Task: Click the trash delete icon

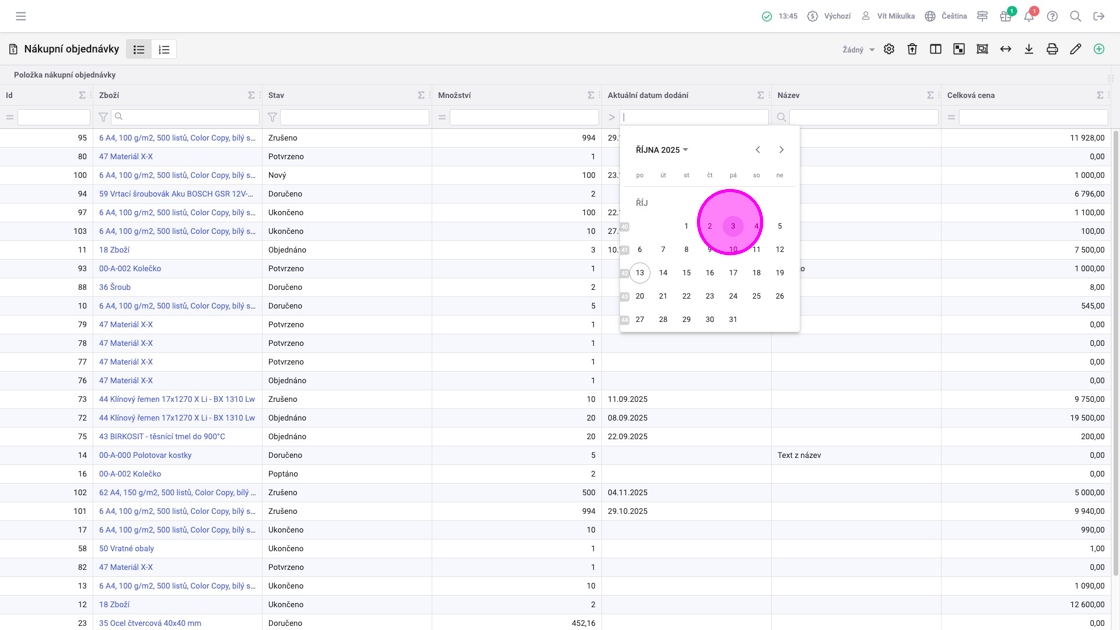Action: click(x=912, y=49)
